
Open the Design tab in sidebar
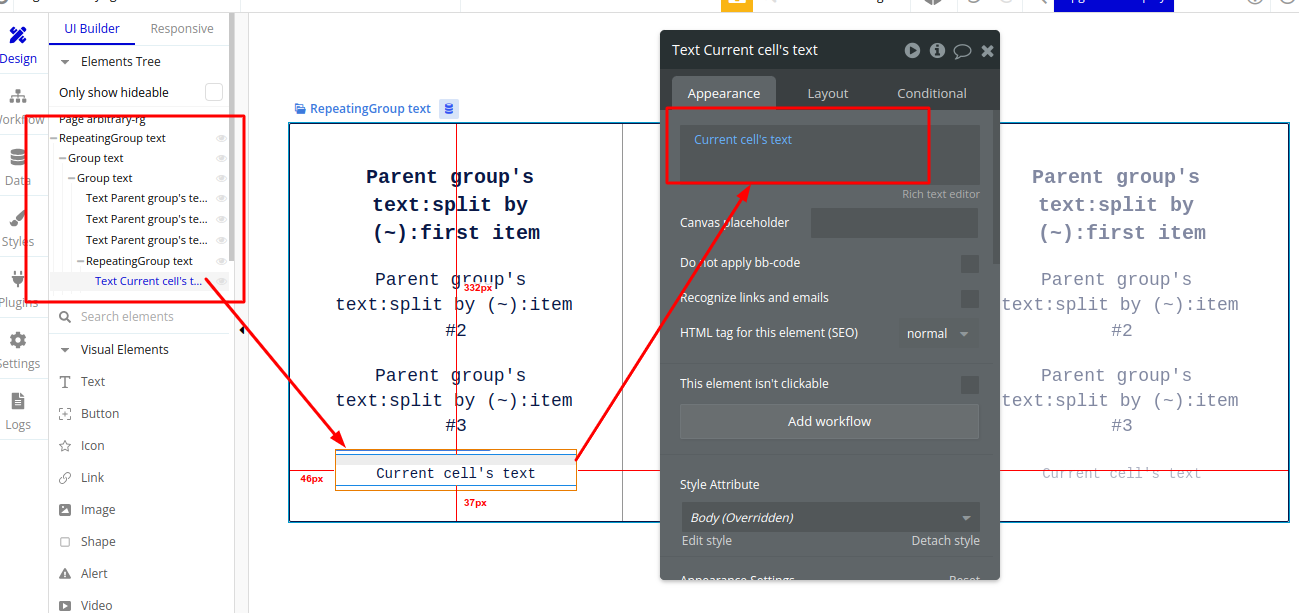[x=18, y=45]
